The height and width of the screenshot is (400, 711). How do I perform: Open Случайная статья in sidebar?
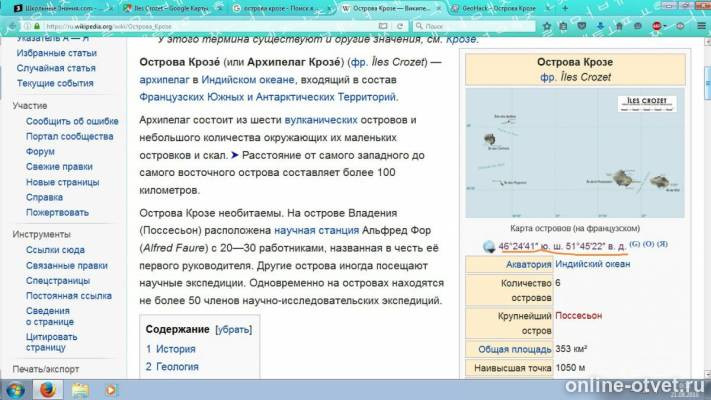coord(56,68)
